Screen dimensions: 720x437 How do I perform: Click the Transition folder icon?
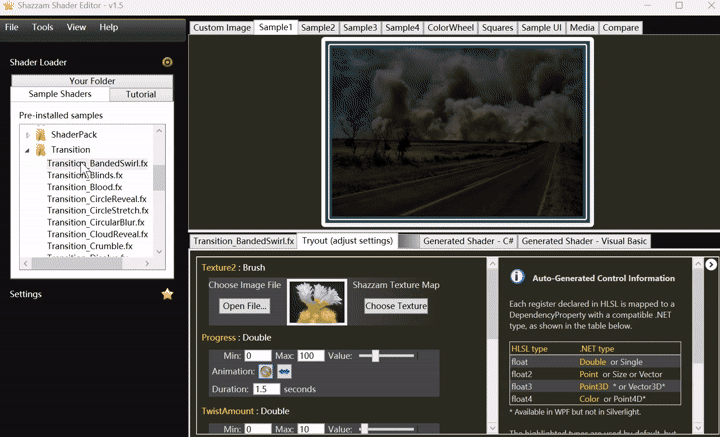(x=41, y=150)
